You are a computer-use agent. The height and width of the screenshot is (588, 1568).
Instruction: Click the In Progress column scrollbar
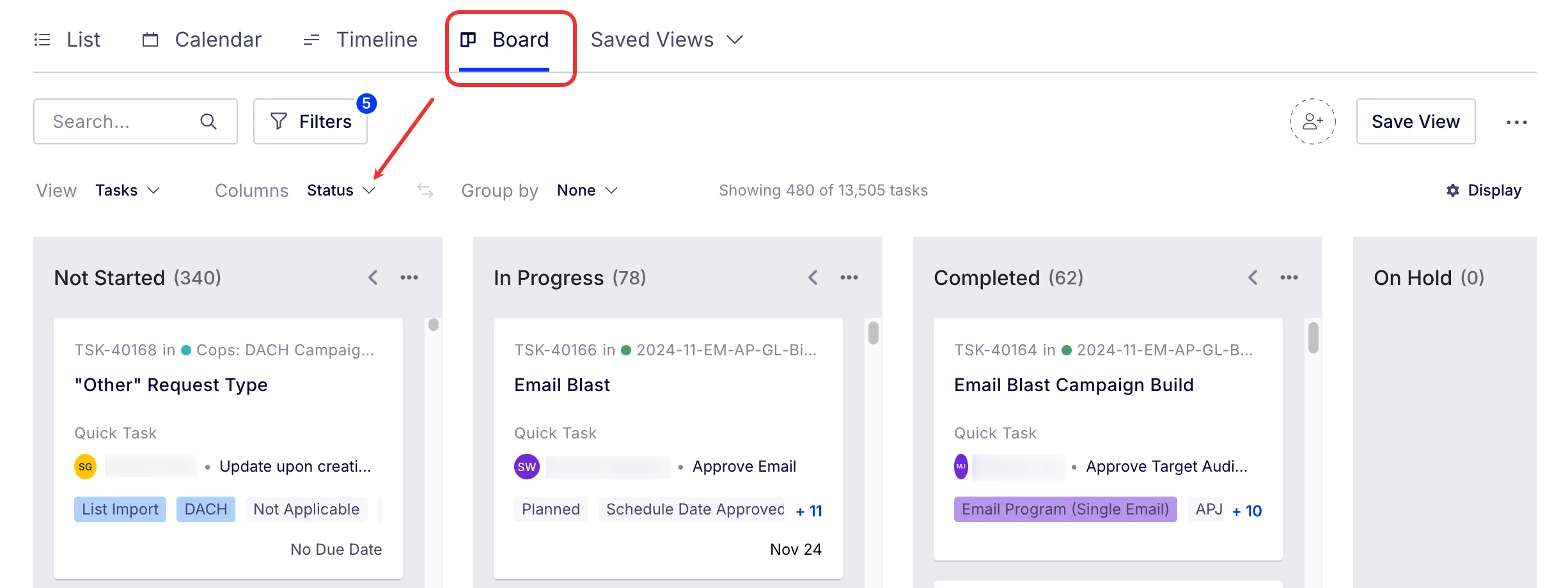point(874,333)
